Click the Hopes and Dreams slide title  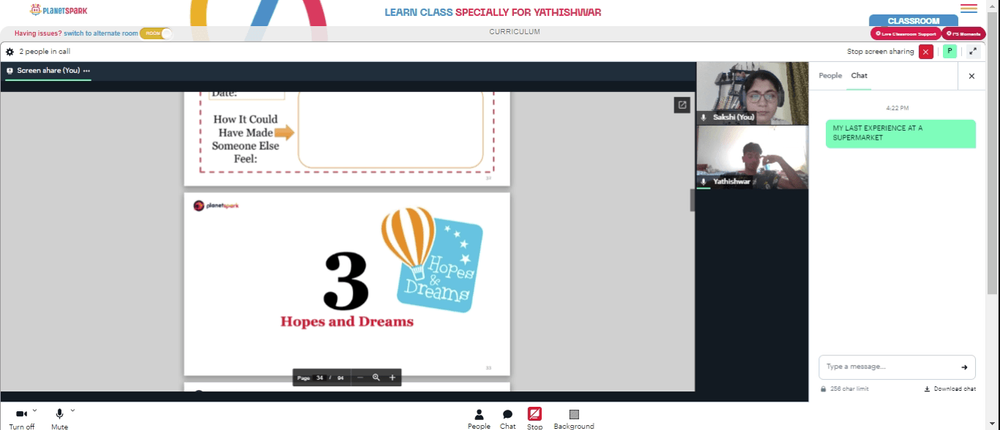[347, 322]
